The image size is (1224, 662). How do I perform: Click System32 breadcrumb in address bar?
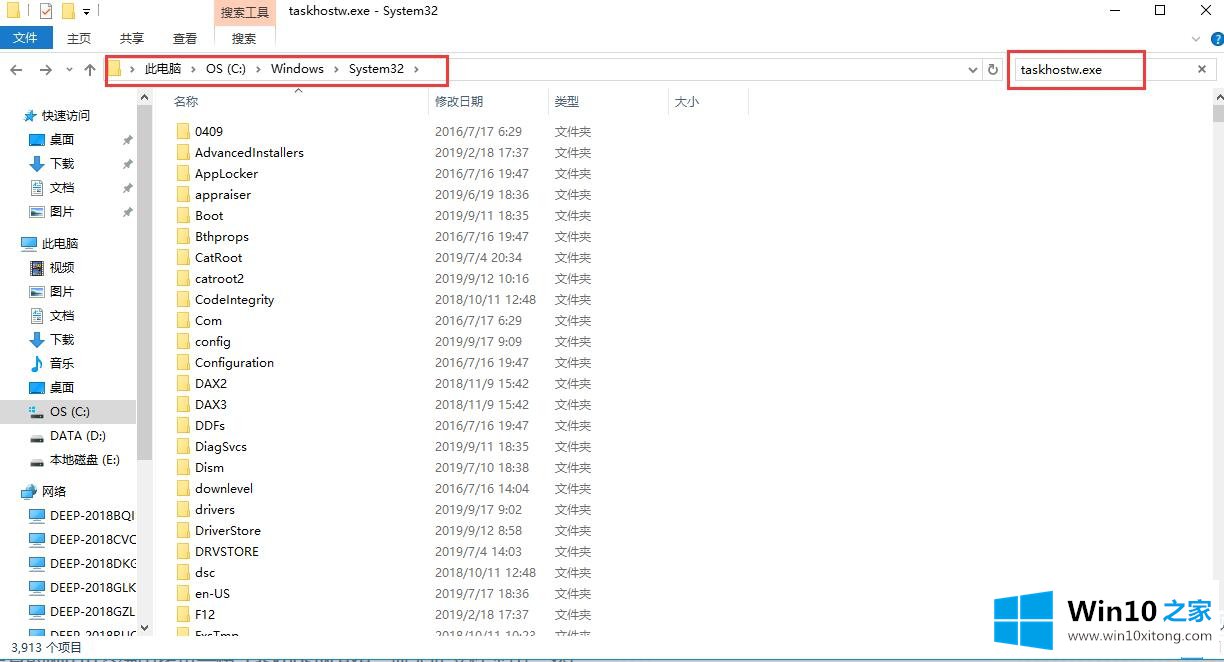pyautogui.click(x=376, y=69)
